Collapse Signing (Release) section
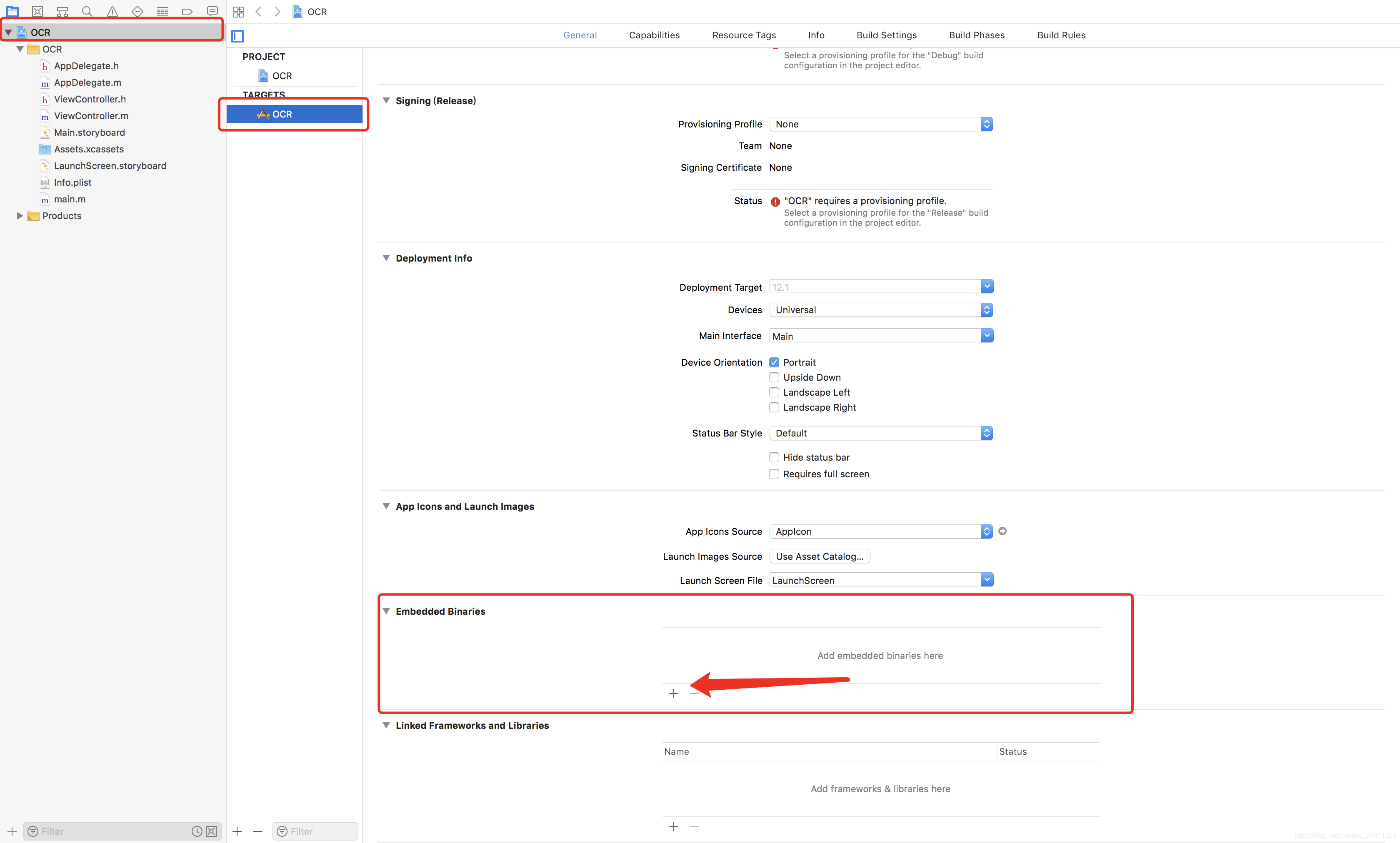The height and width of the screenshot is (843, 1400). 386,100
